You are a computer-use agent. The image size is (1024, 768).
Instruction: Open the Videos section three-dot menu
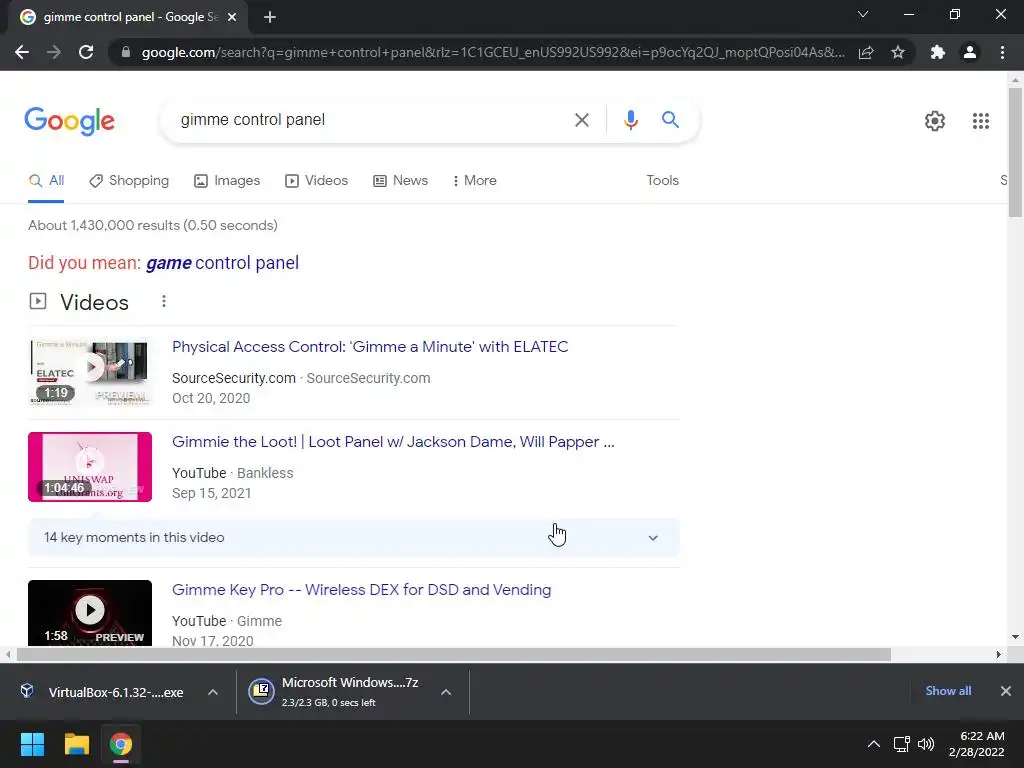164,301
